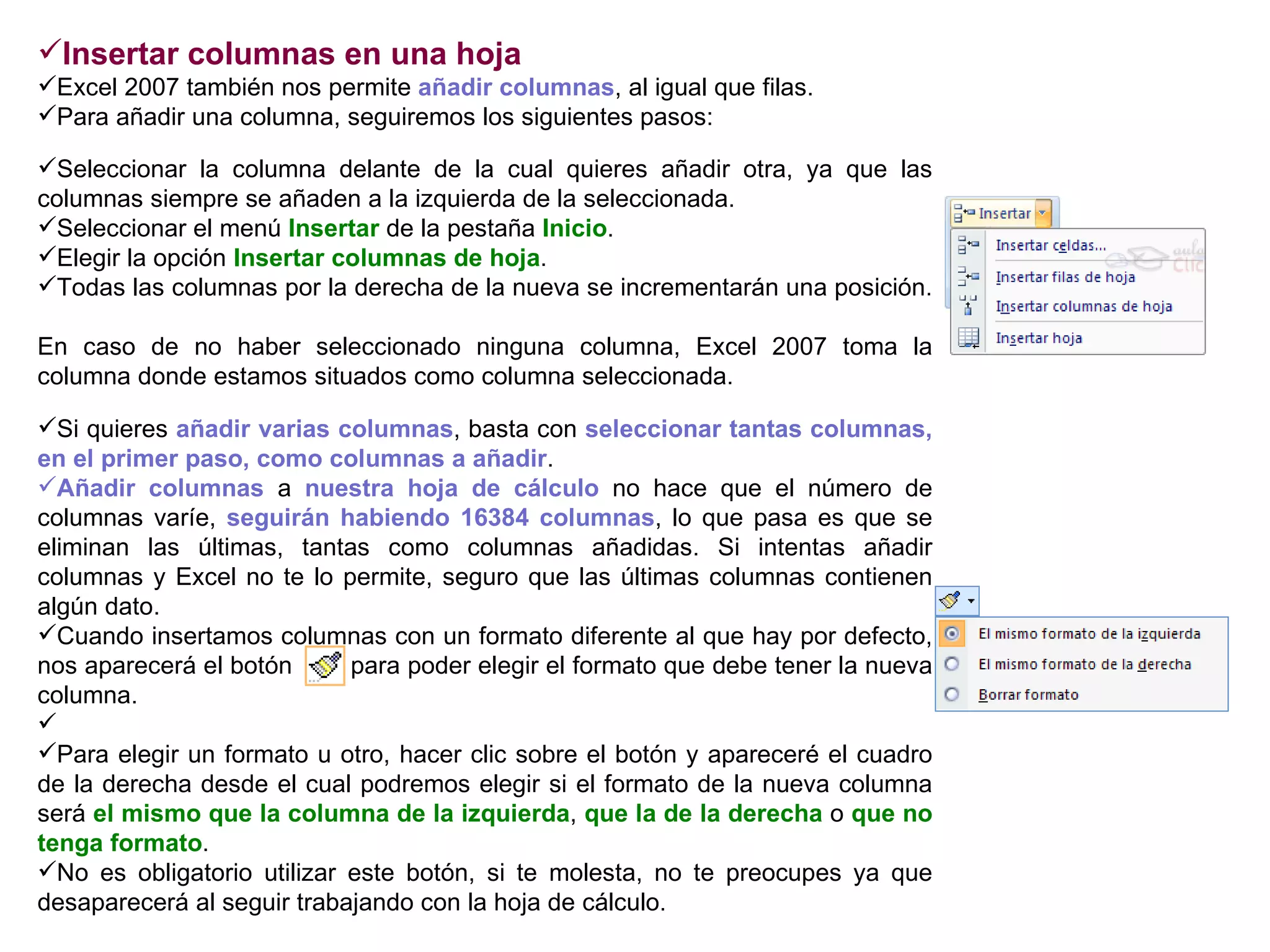Click the insert sheet grid icon
This screenshot has width=1270, height=952.
(x=968, y=338)
